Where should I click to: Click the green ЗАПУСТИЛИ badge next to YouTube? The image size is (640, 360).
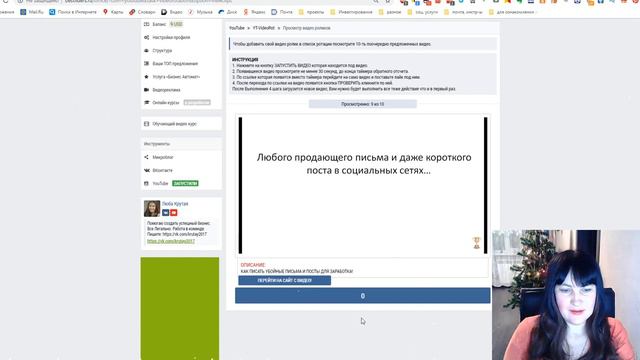185,183
